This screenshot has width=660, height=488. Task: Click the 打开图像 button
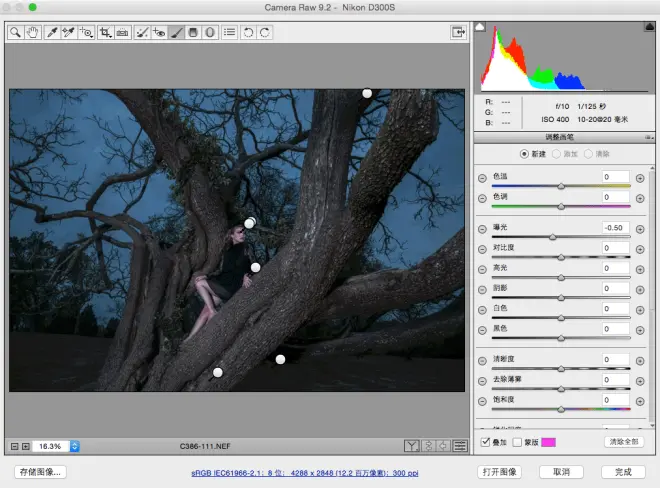click(x=500, y=472)
